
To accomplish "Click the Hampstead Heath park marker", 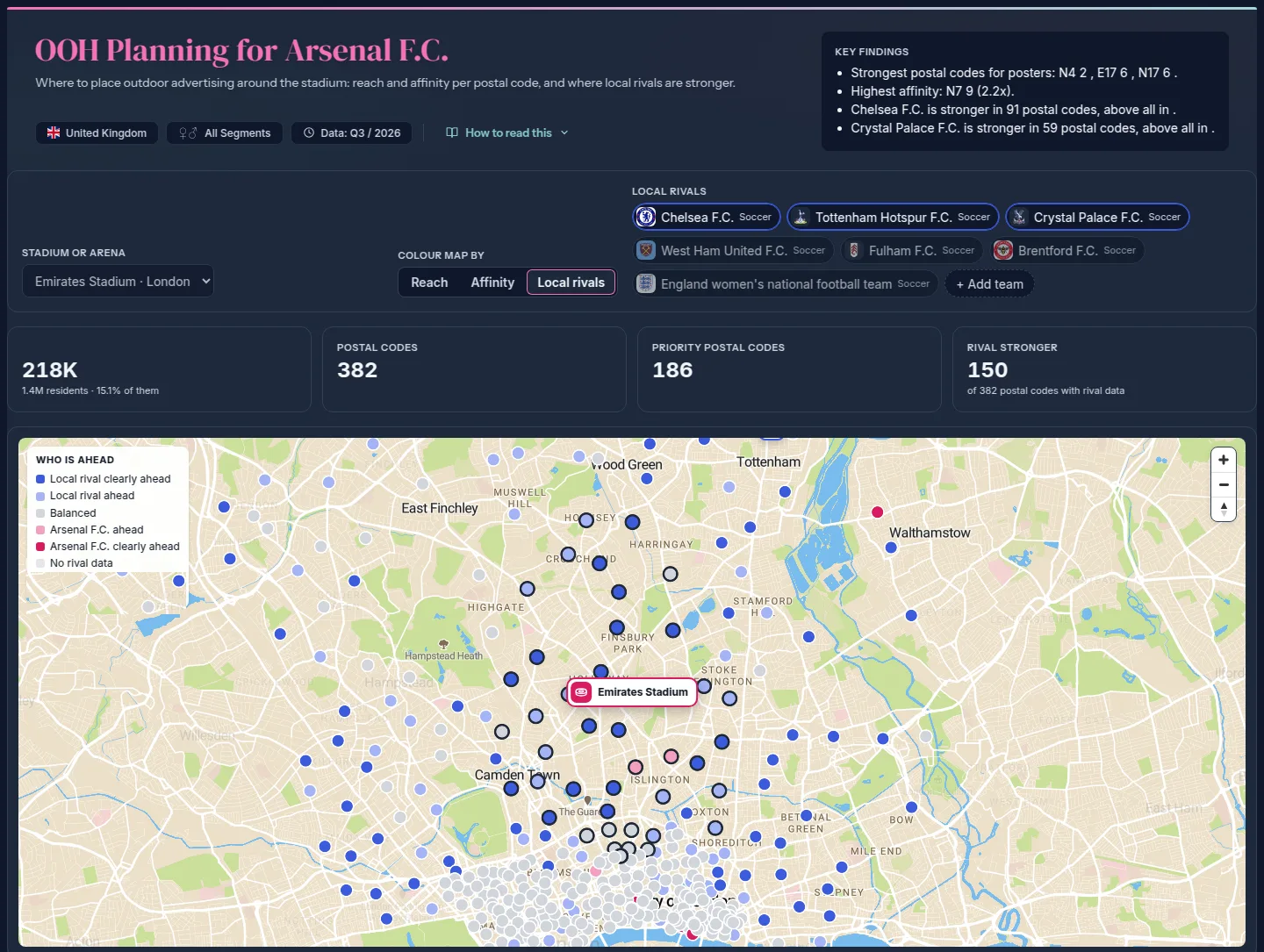I will (x=443, y=644).
